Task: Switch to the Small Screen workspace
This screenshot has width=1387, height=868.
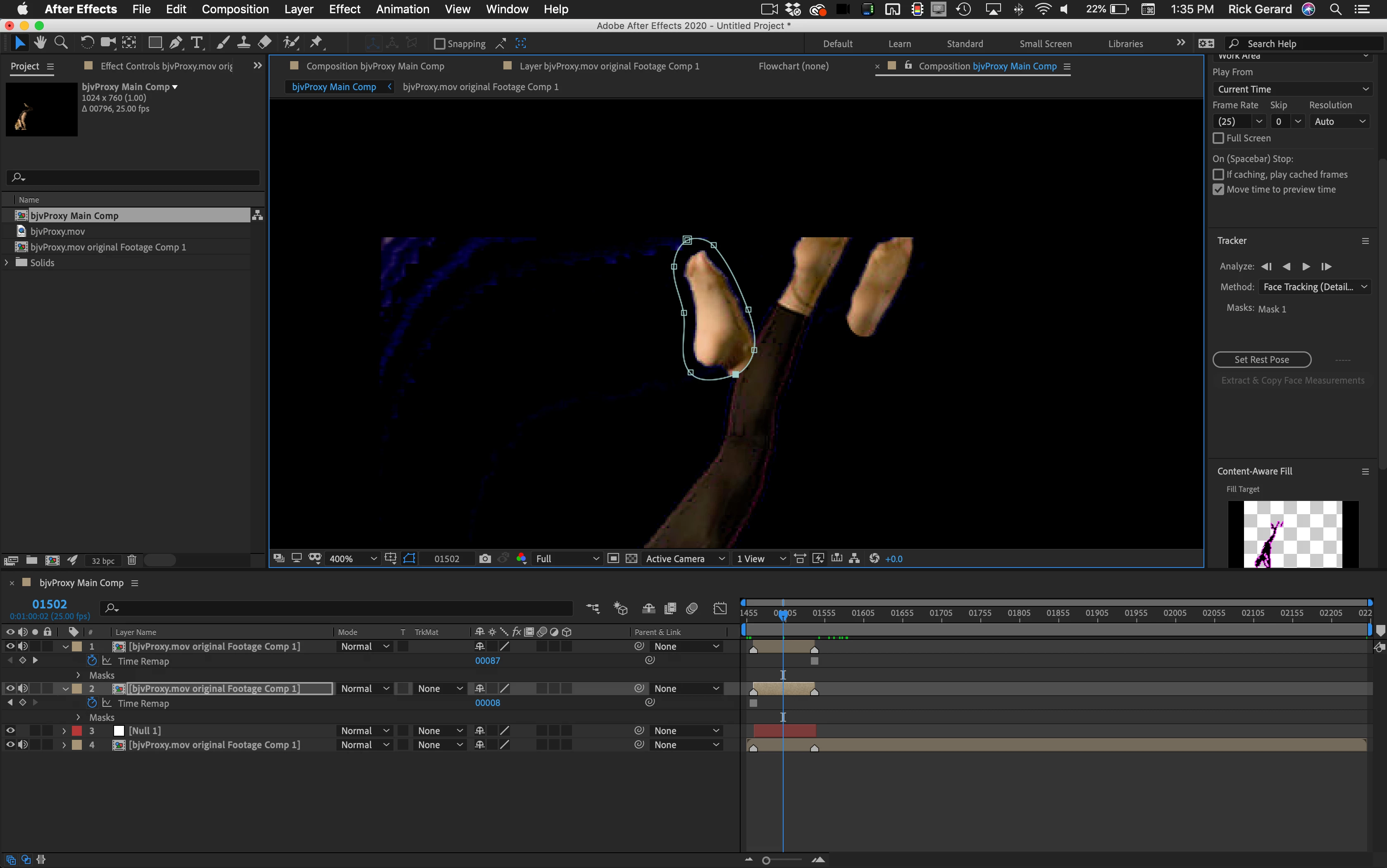Action: coord(1045,44)
